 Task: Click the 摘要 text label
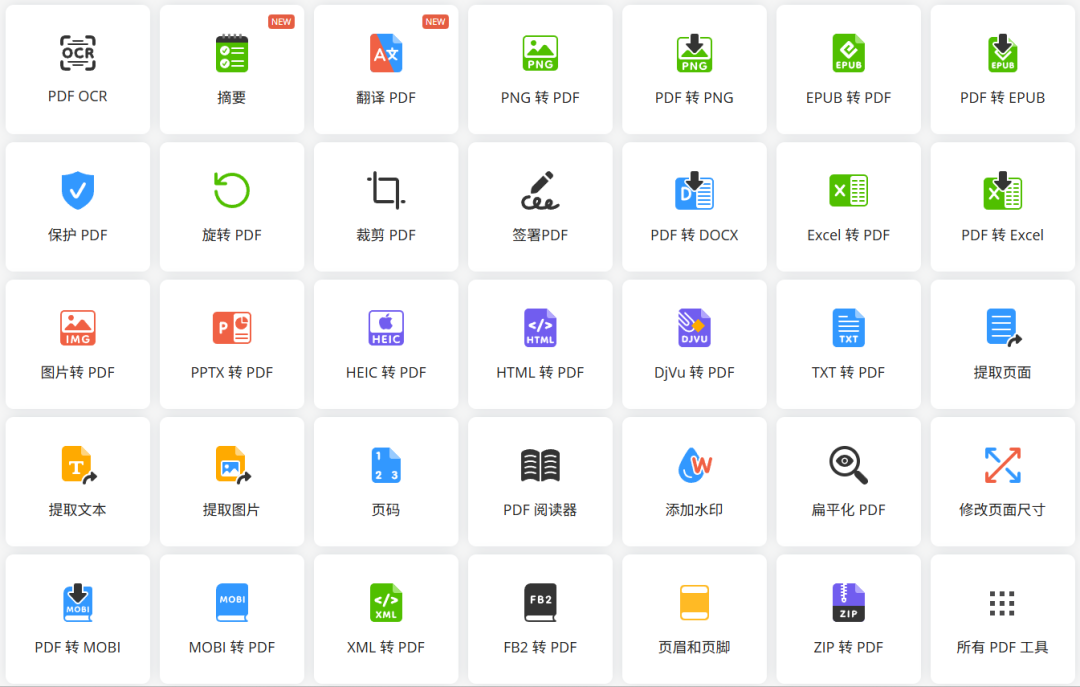coord(231,98)
